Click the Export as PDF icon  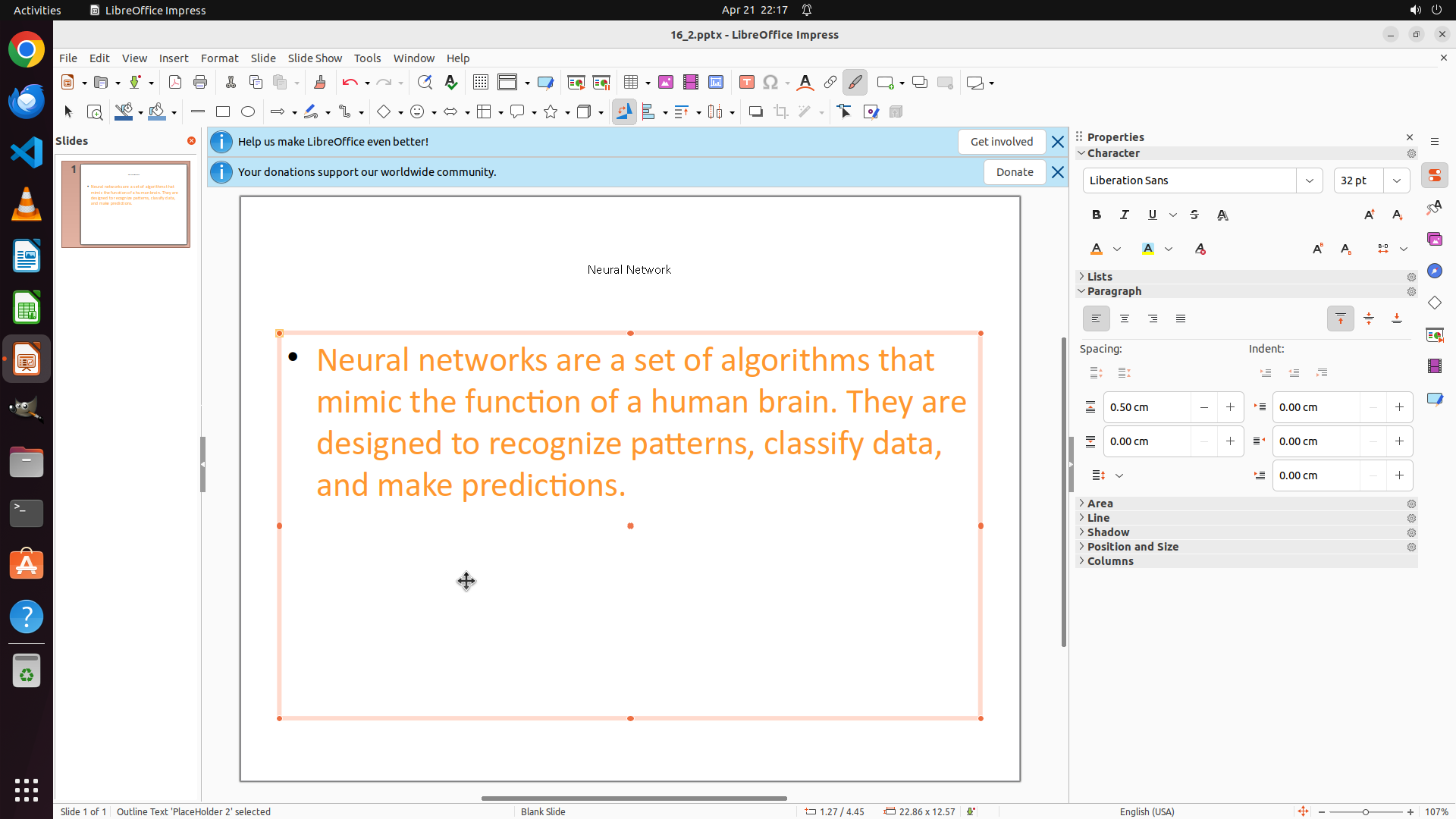pyautogui.click(x=175, y=83)
